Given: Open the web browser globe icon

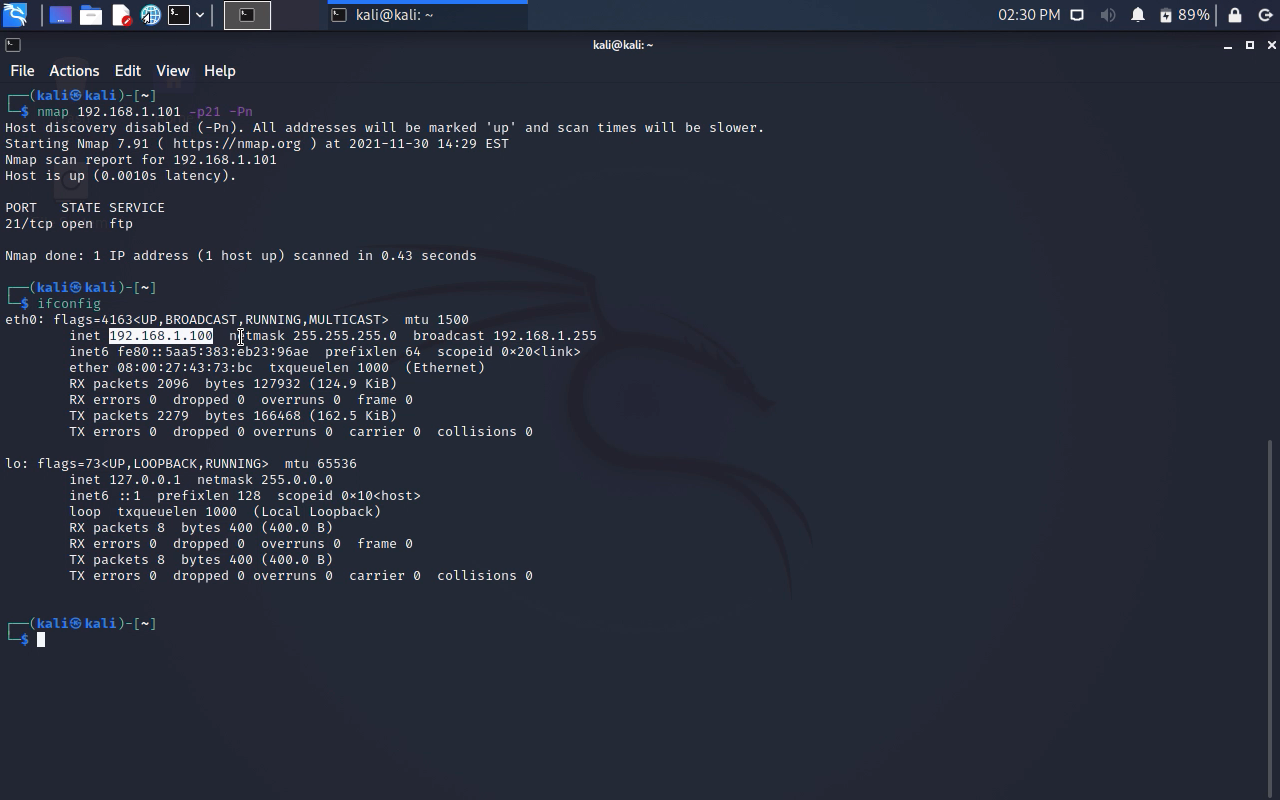Looking at the screenshot, I should pos(151,15).
